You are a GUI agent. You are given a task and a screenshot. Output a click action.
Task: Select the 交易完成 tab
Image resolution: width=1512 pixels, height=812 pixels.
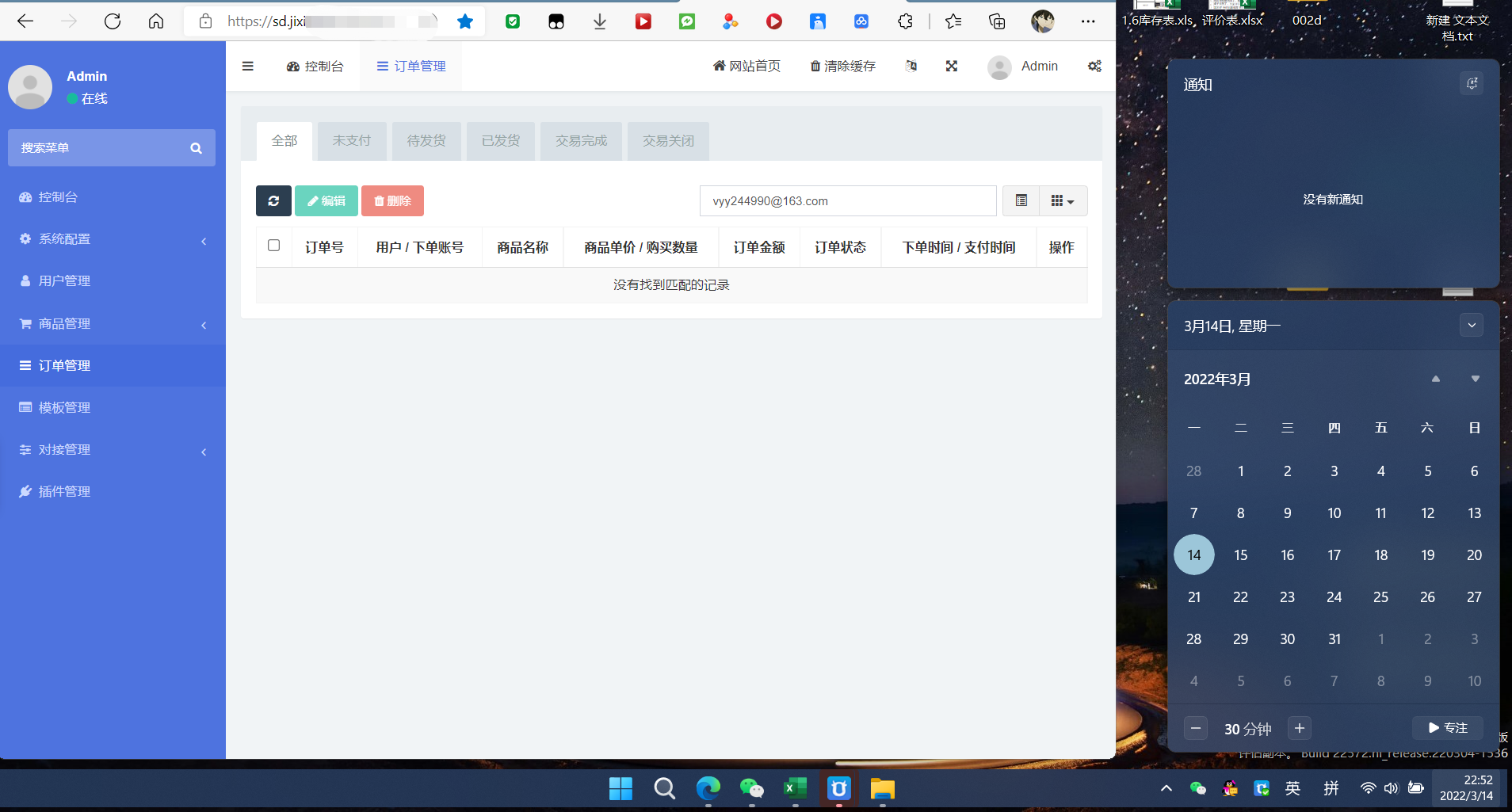[x=581, y=140]
